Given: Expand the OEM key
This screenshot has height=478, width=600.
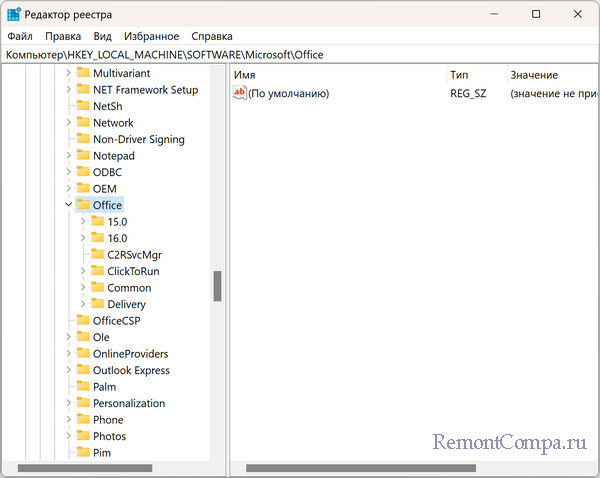Looking at the screenshot, I should point(68,188).
